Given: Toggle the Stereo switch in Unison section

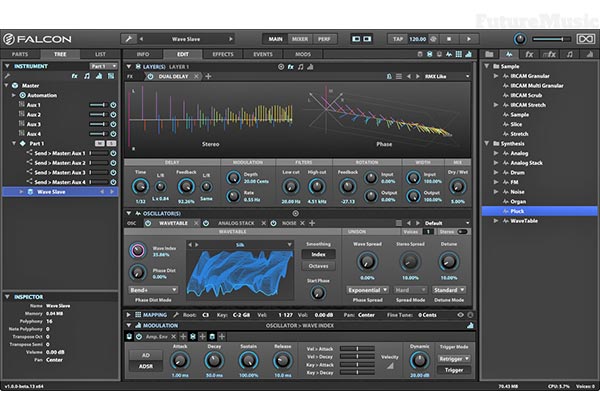Looking at the screenshot, I should pos(462,232).
